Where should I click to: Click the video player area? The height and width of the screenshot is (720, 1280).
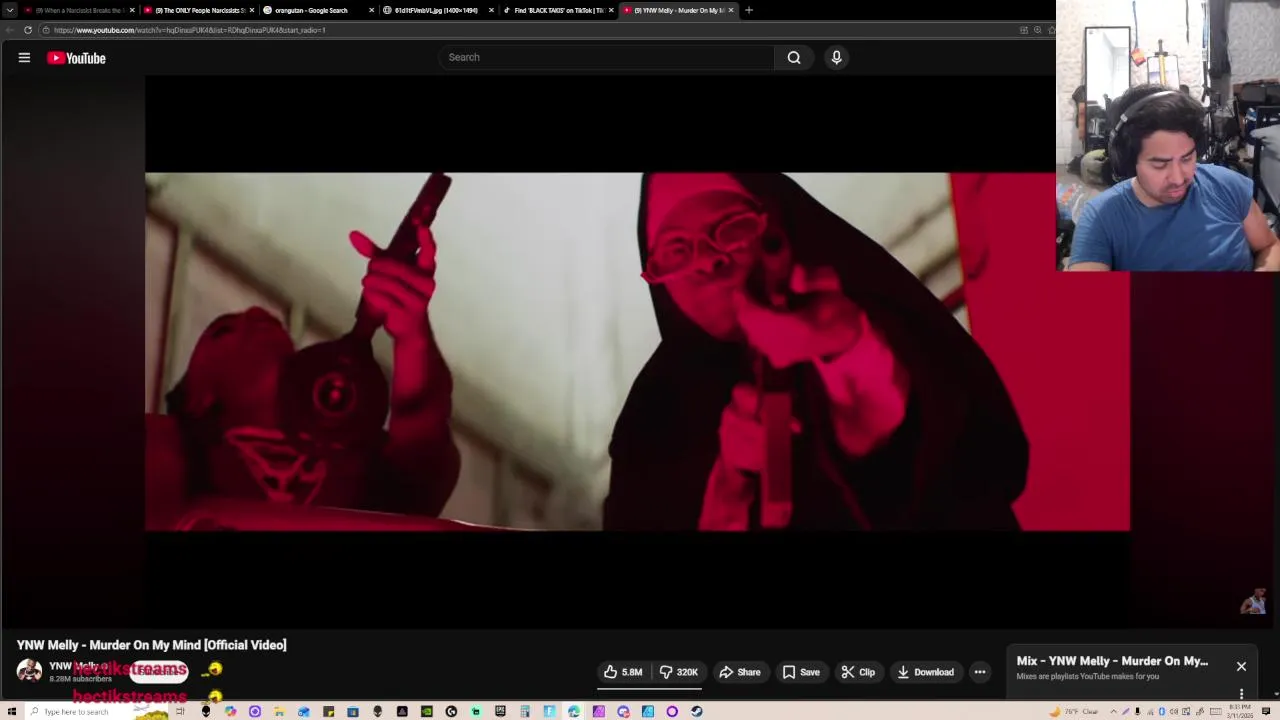click(x=638, y=351)
